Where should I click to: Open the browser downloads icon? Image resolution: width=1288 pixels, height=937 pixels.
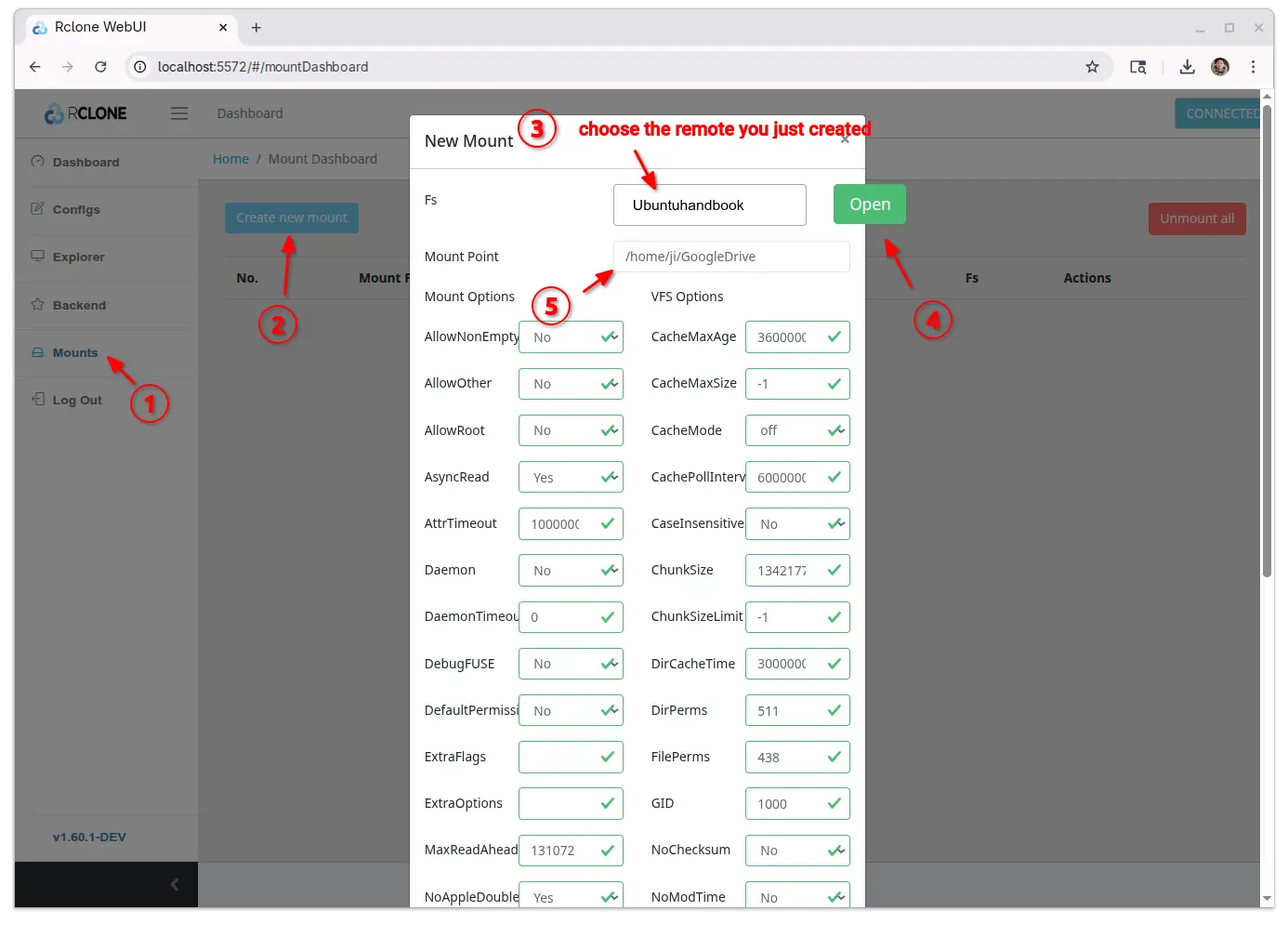click(x=1187, y=67)
